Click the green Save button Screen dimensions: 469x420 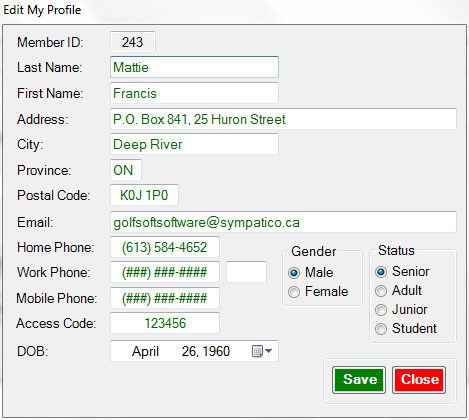pyautogui.click(x=359, y=380)
